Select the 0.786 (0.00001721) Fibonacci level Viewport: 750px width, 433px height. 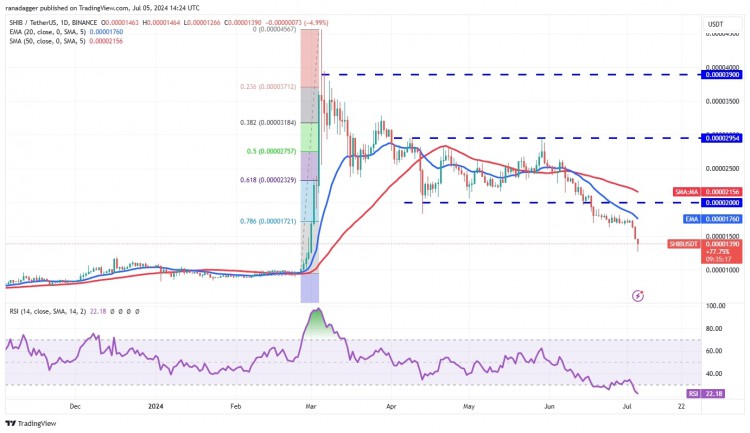268,221
